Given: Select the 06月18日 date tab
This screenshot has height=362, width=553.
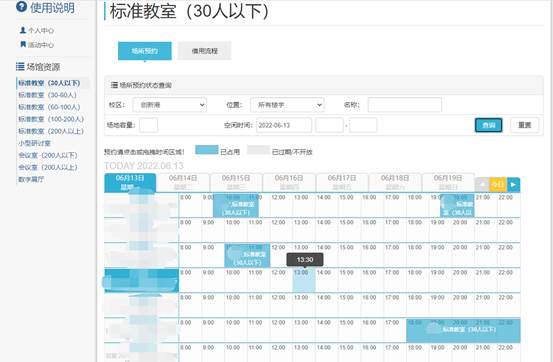Looking at the screenshot, I should (x=395, y=182).
